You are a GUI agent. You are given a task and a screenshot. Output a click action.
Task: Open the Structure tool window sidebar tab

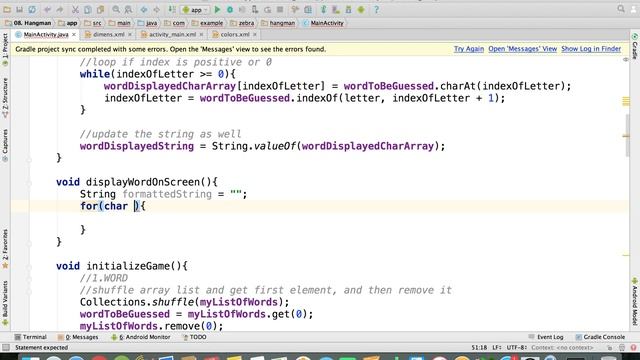5,98
